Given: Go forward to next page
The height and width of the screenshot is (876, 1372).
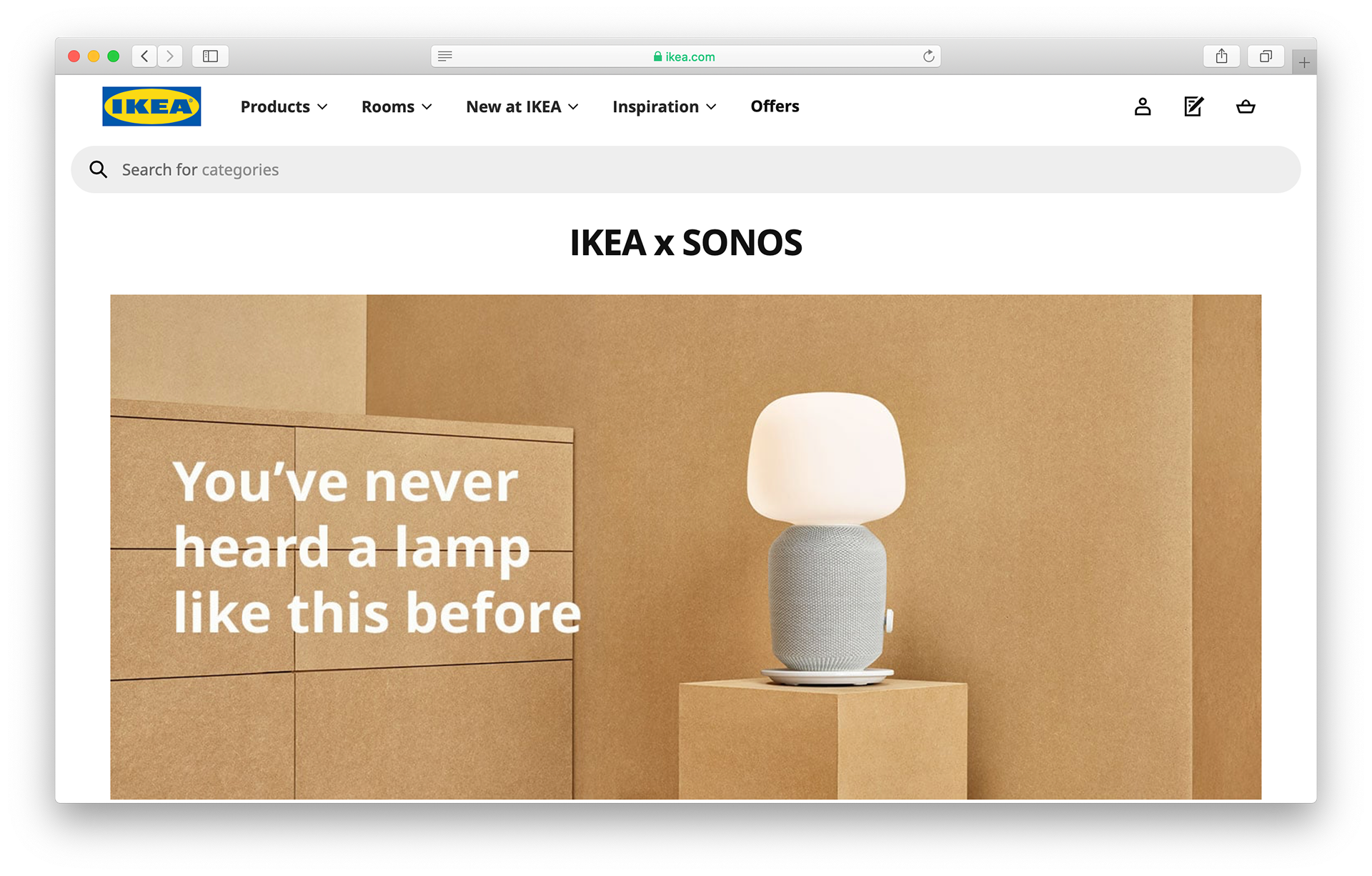Looking at the screenshot, I should click(x=170, y=56).
